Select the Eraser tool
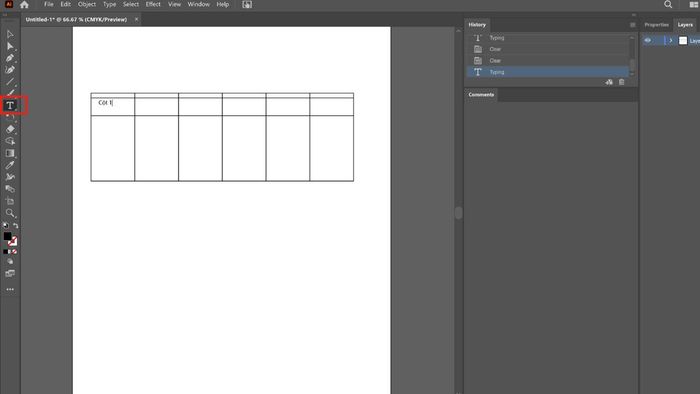Image resolution: width=700 pixels, height=394 pixels. (x=10, y=129)
